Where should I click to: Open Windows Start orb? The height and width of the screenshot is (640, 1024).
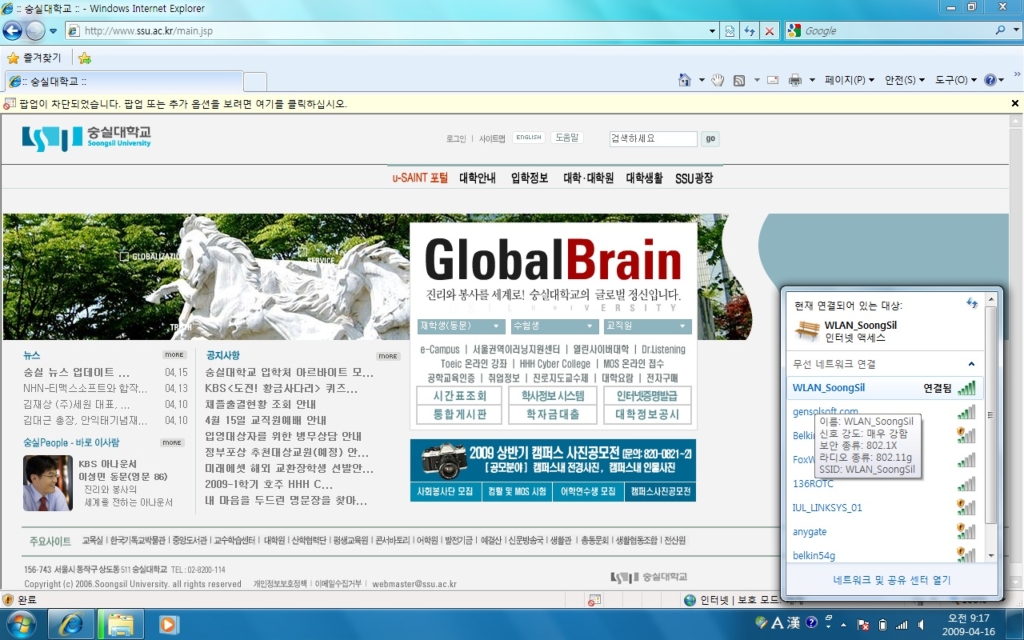tap(20, 624)
